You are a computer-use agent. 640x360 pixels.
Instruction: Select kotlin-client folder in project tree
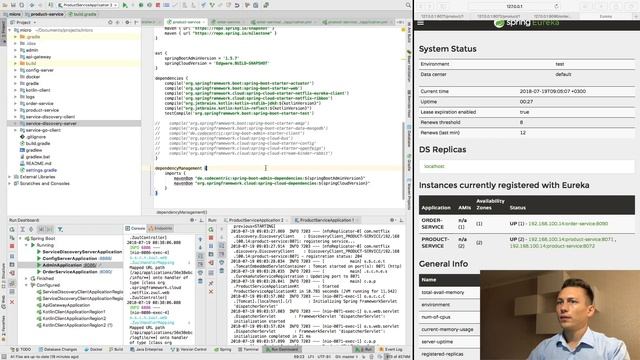(38, 90)
